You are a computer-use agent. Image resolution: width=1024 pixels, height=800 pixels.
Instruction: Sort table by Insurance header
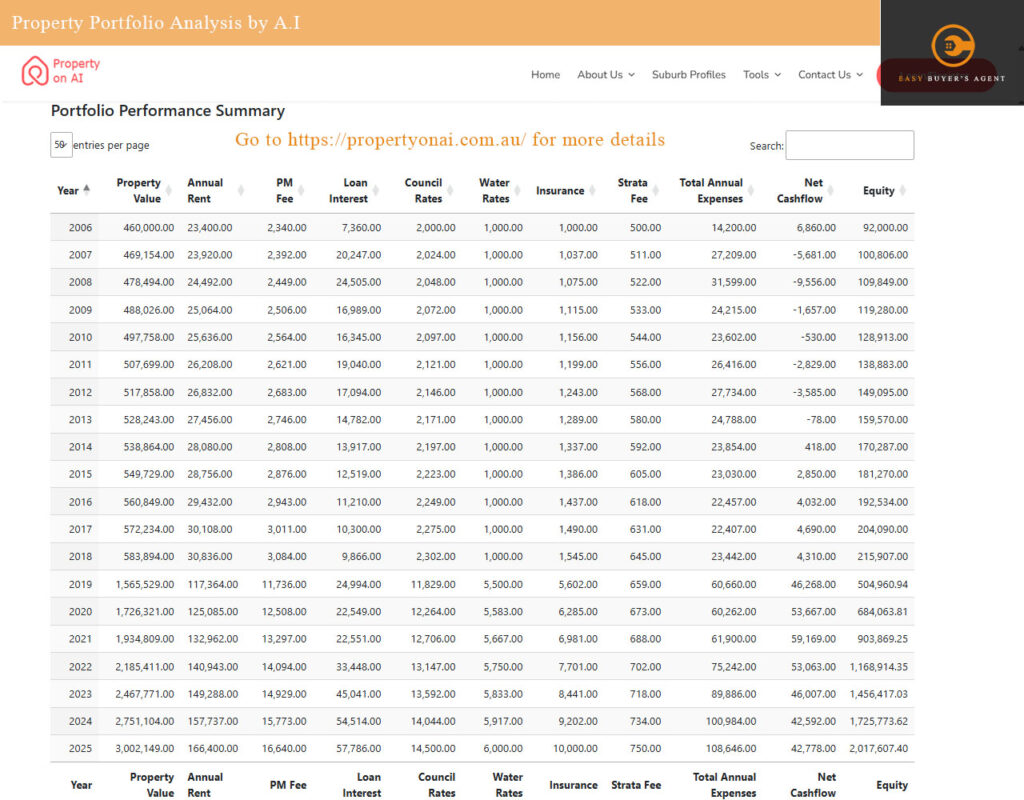point(560,191)
